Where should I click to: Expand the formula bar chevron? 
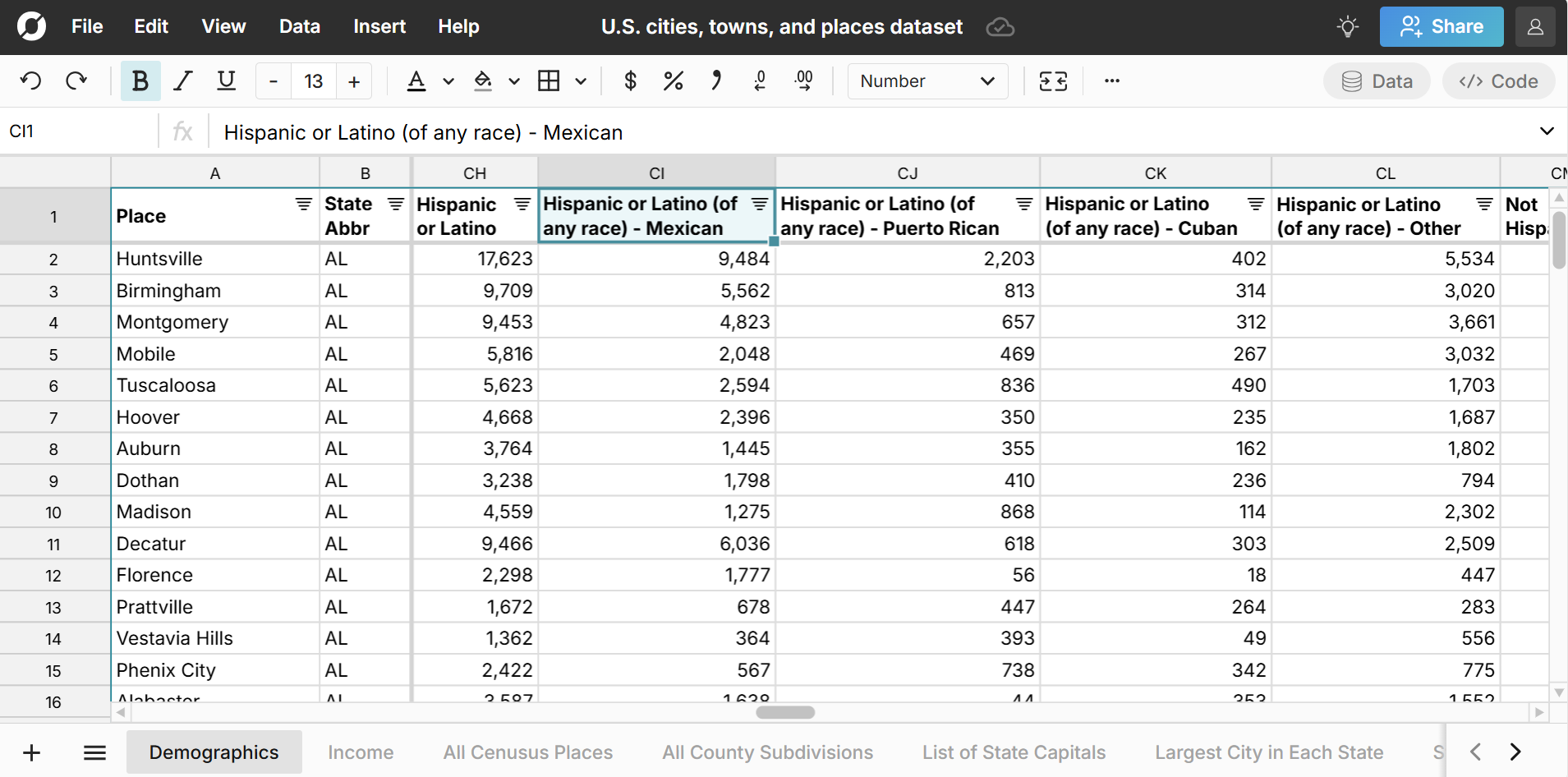[1547, 131]
